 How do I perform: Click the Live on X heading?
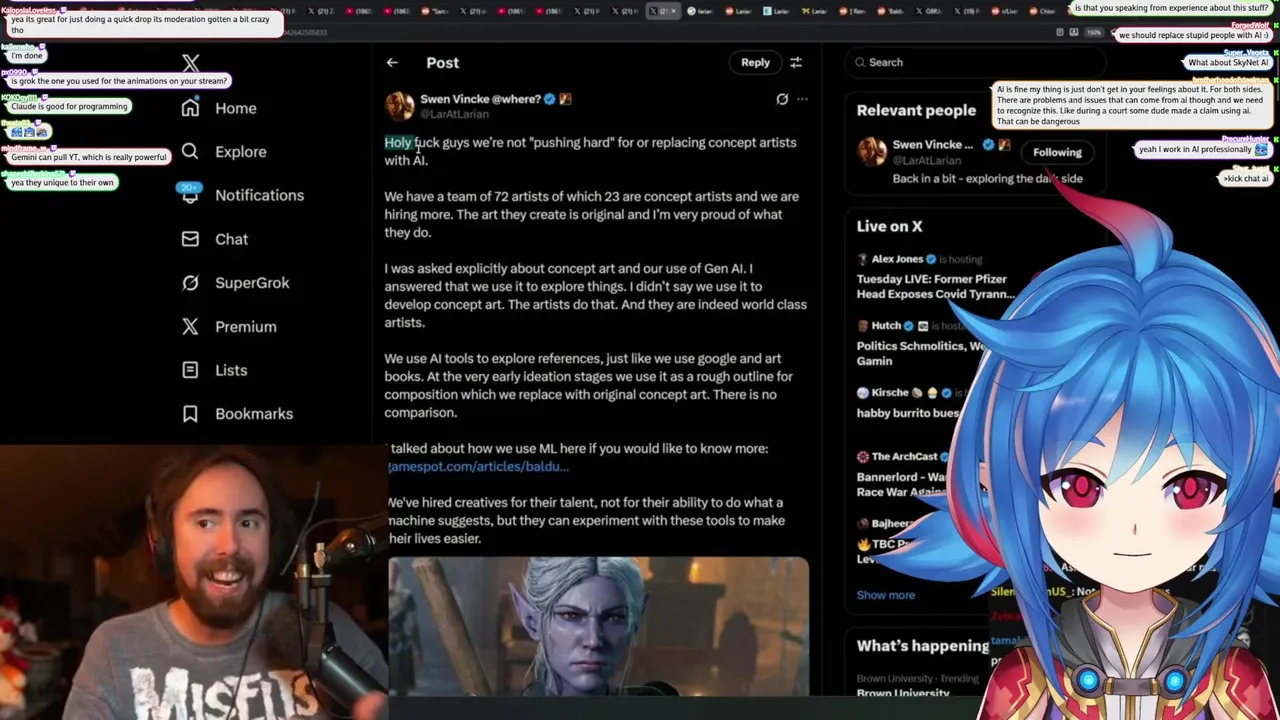click(889, 226)
